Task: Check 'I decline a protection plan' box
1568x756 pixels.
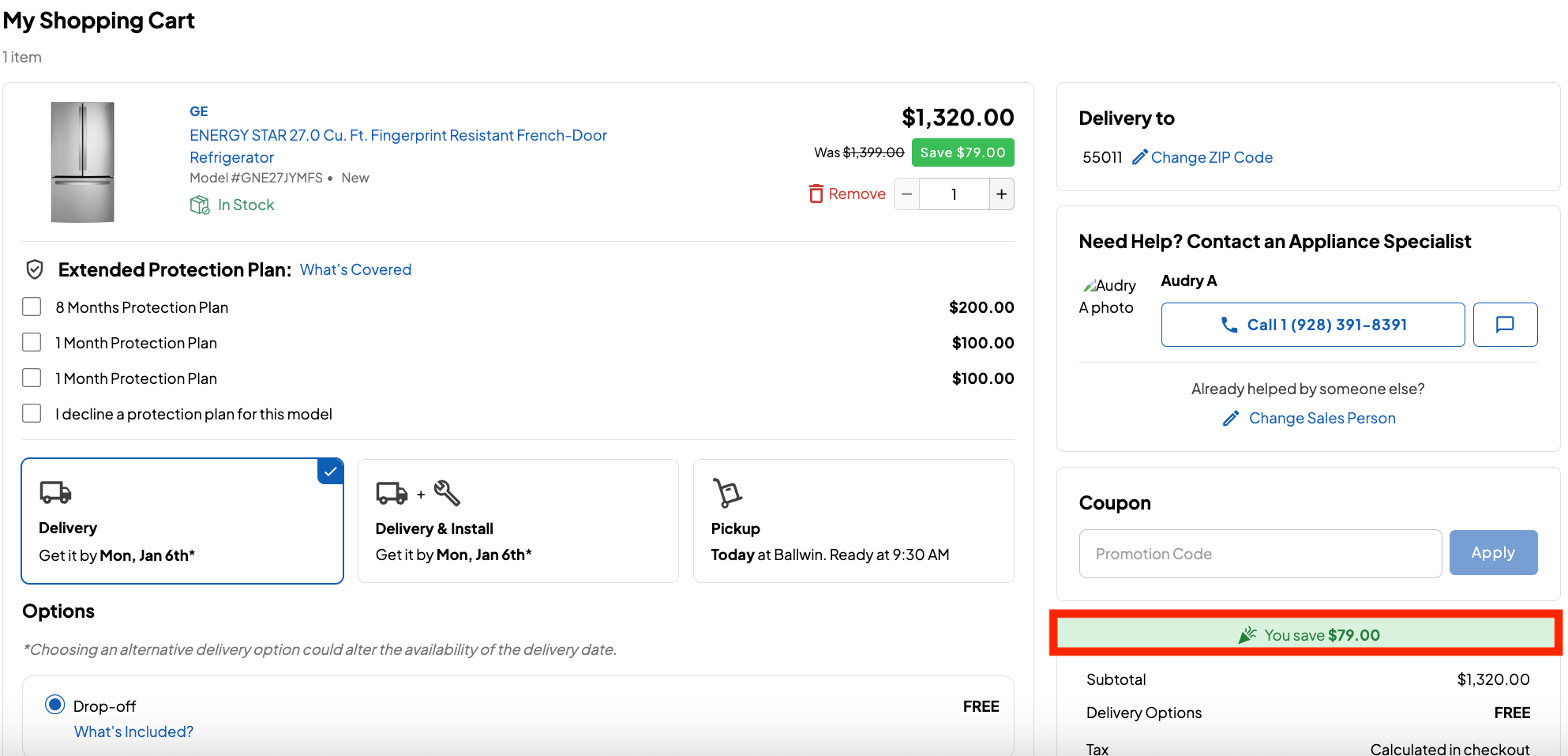Action: pyautogui.click(x=32, y=413)
